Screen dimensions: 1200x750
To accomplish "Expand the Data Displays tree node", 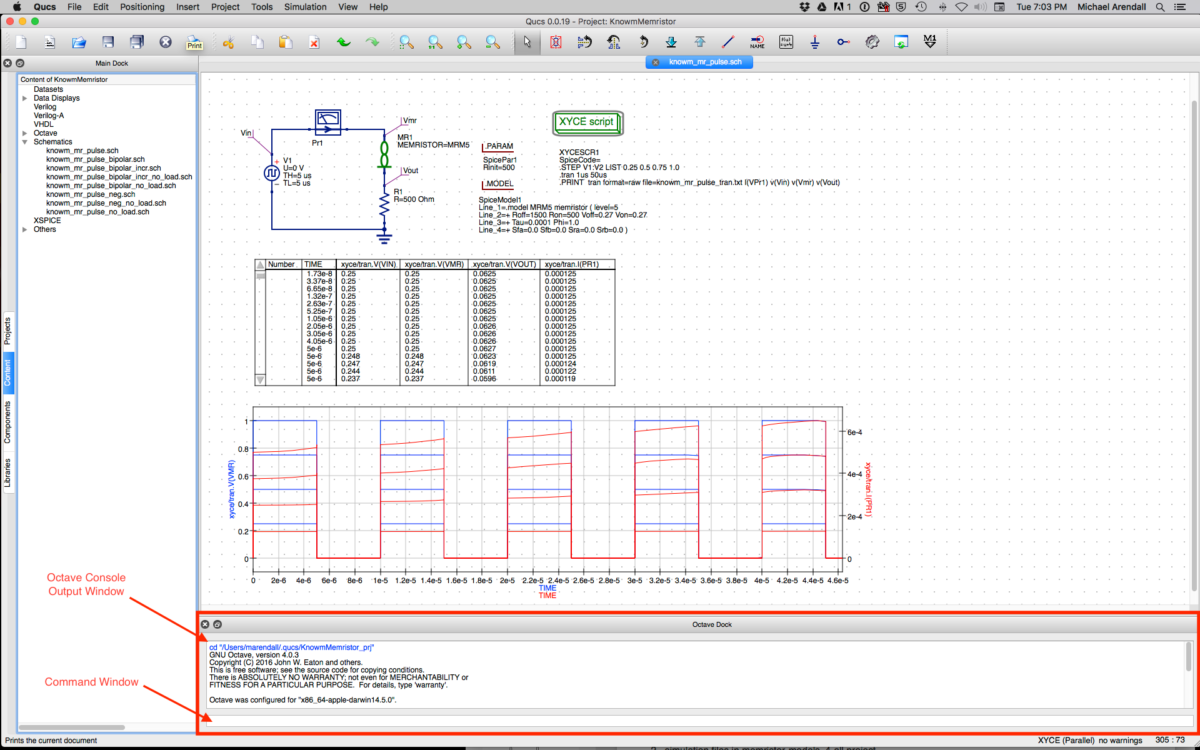I will pos(25,98).
